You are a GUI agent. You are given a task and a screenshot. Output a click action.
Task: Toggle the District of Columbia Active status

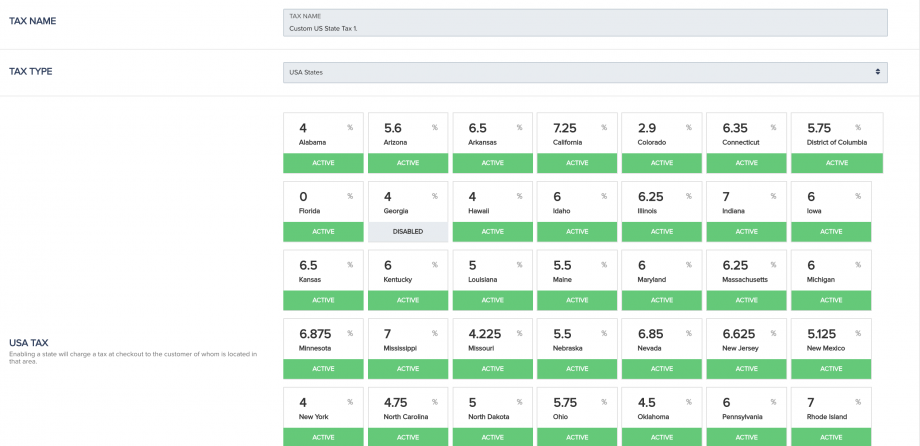[x=836, y=162]
